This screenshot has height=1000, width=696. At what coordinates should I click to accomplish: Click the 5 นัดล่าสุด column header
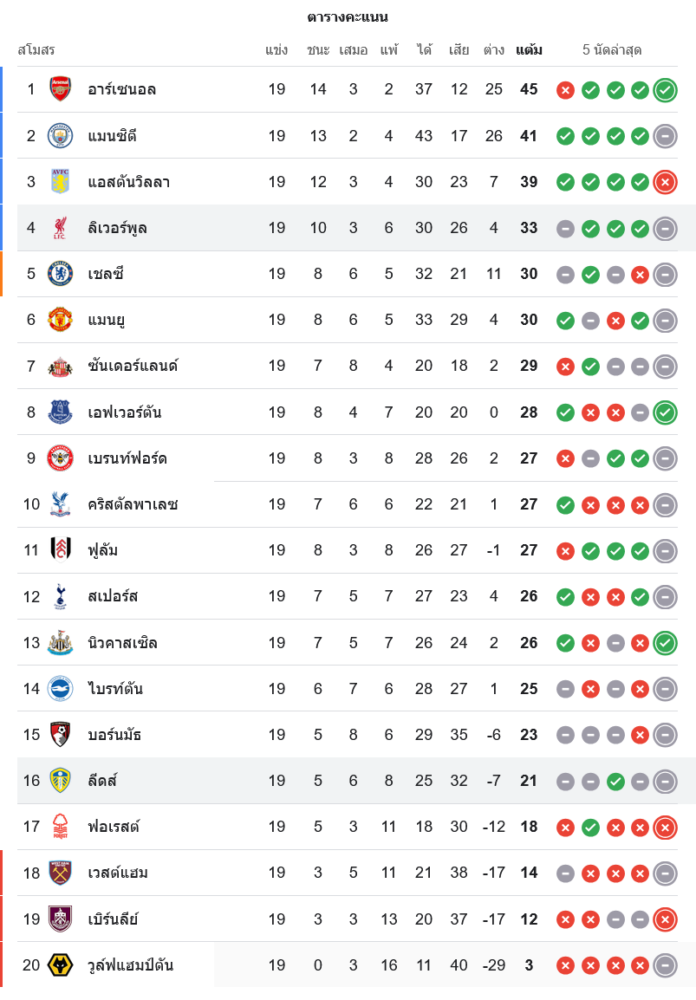tap(612, 49)
